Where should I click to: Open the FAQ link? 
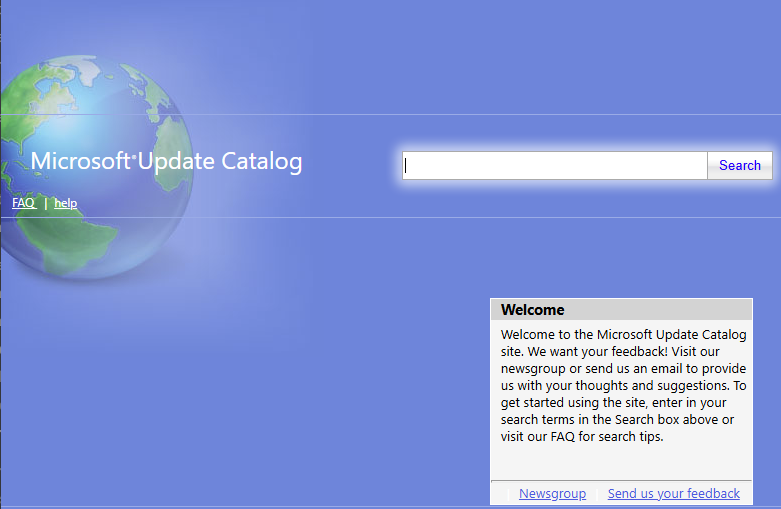[23, 203]
